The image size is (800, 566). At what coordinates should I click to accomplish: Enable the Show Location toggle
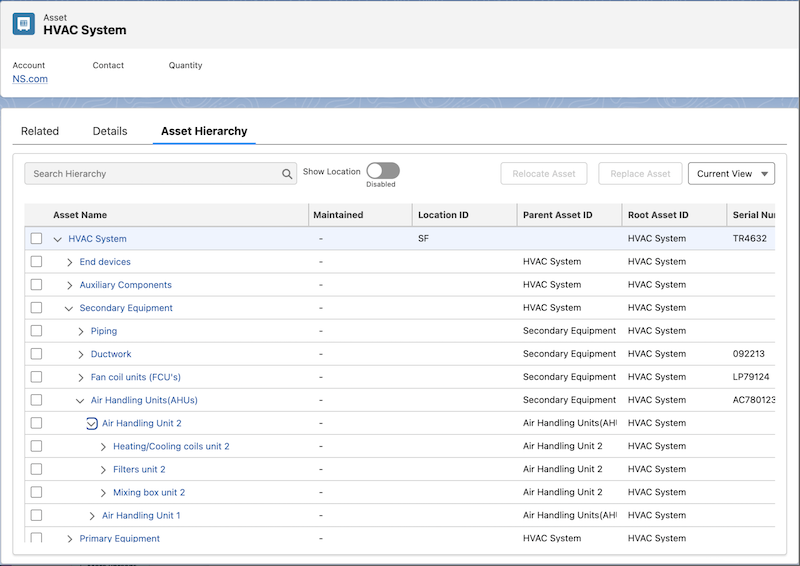pos(383,171)
